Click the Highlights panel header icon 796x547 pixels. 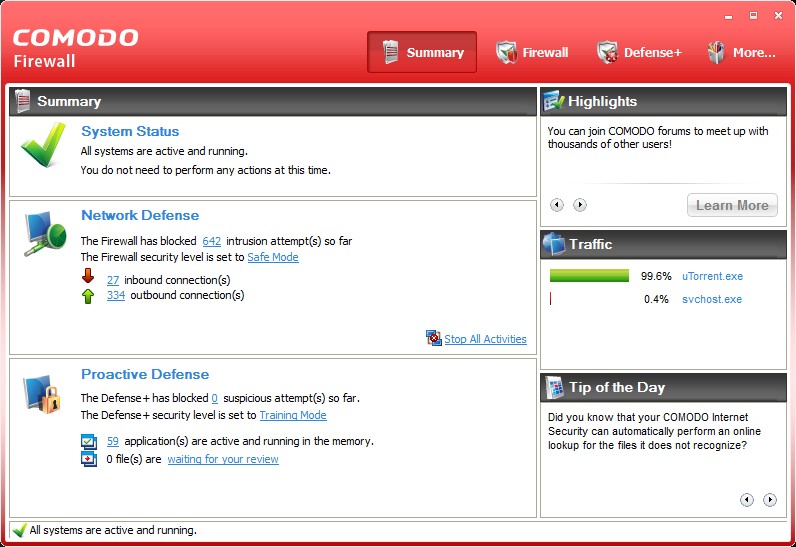[553, 100]
